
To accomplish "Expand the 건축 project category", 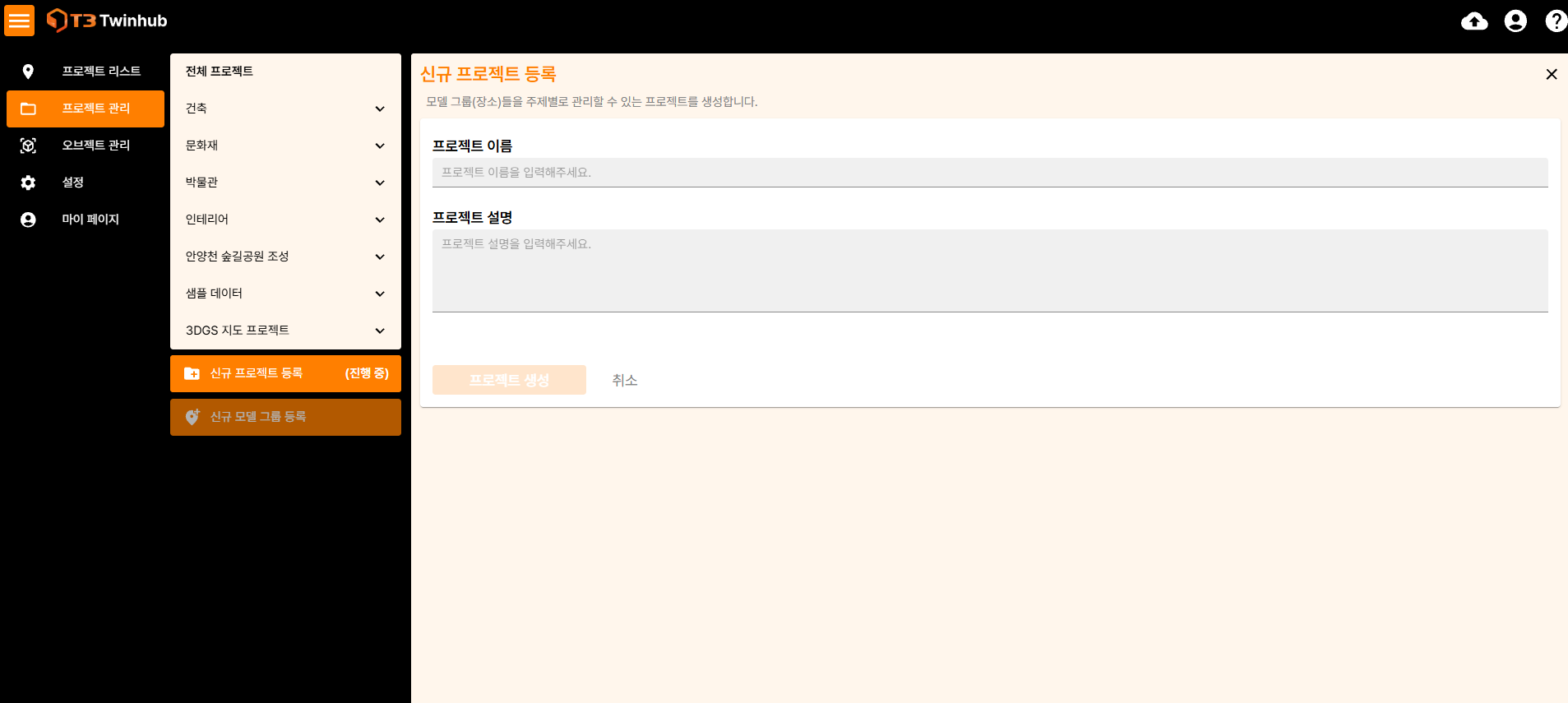I will [x=380, y=109].
